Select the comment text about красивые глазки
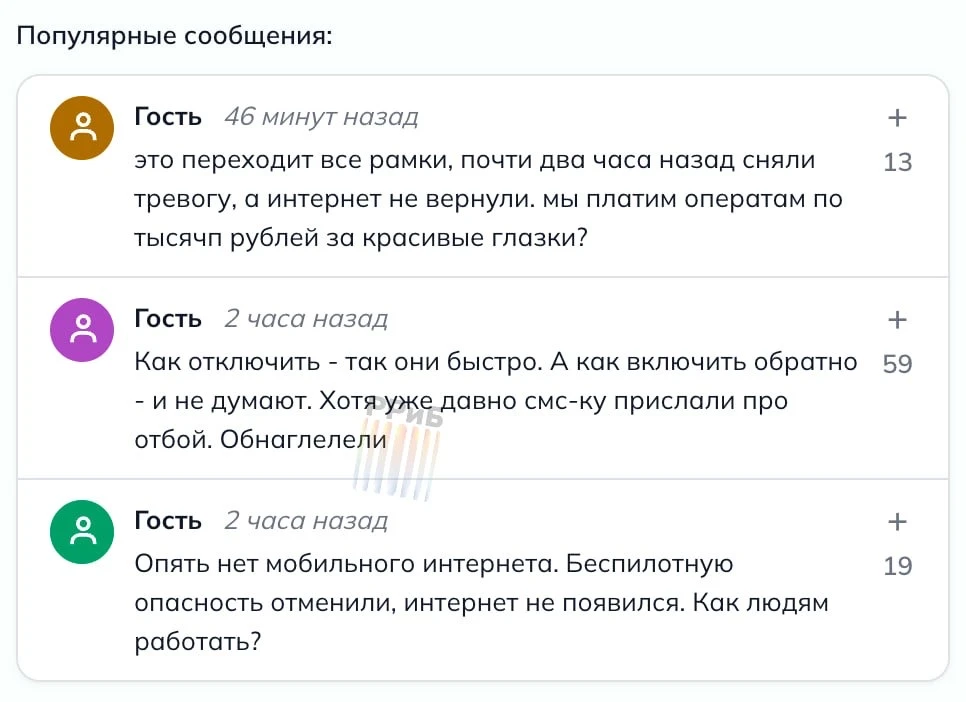This screenshot has height=702, width=966. pos(489,199)
